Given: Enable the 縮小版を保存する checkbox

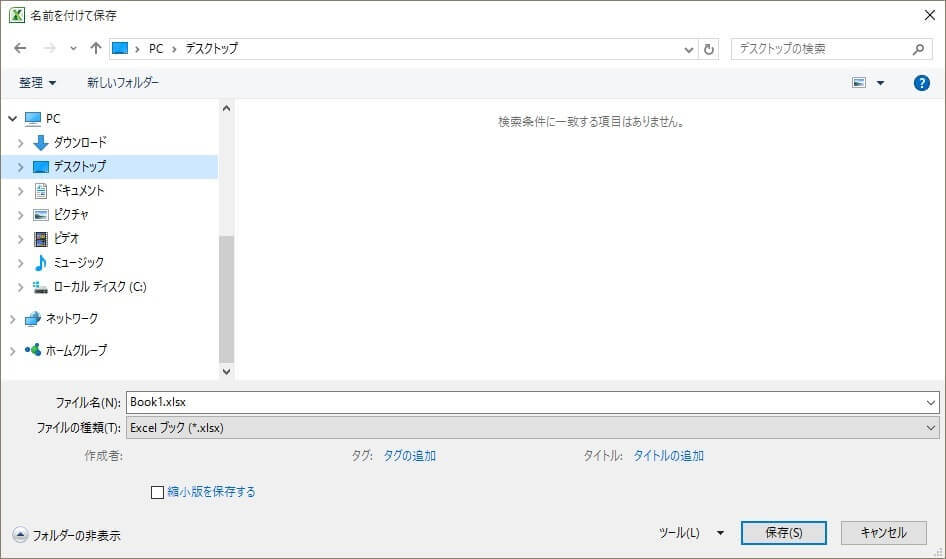Looking at the screenshot, I should [157, 492].
